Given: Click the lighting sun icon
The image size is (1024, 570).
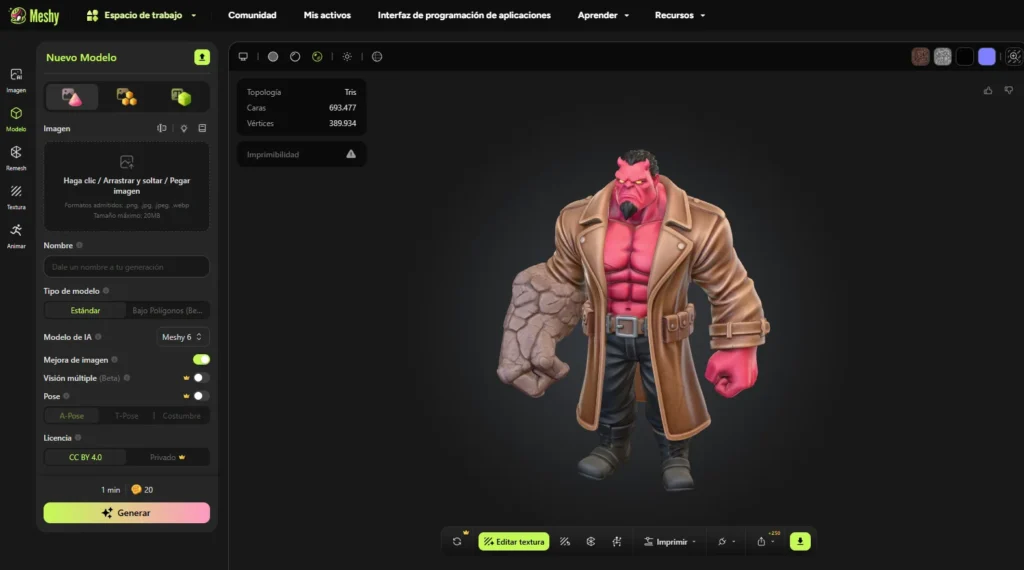Looking at the screenshot, I should coord(347,57).
